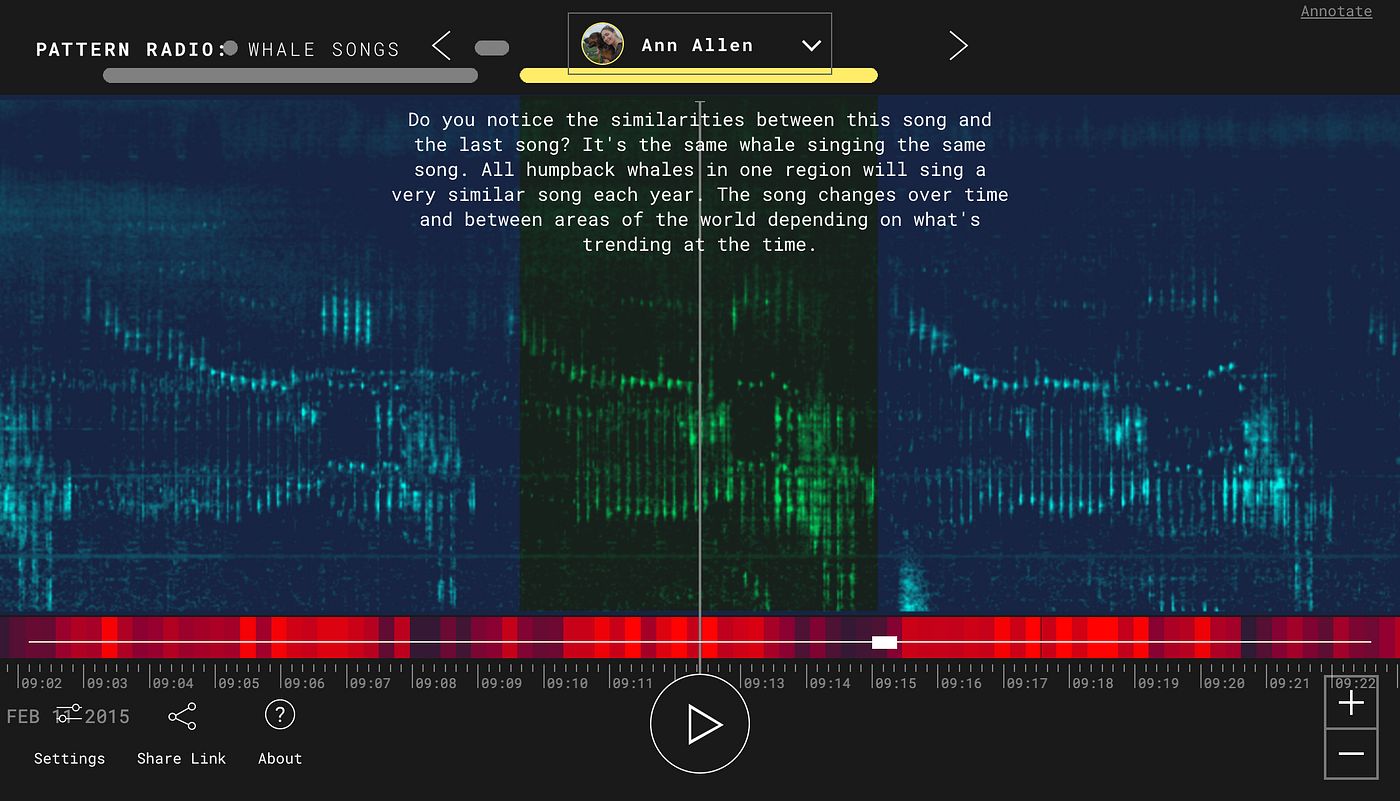Viewport: 1400px width, 801px height.
Task: Click the small gray pill beside left arrow
Action: tap(492, 48)
